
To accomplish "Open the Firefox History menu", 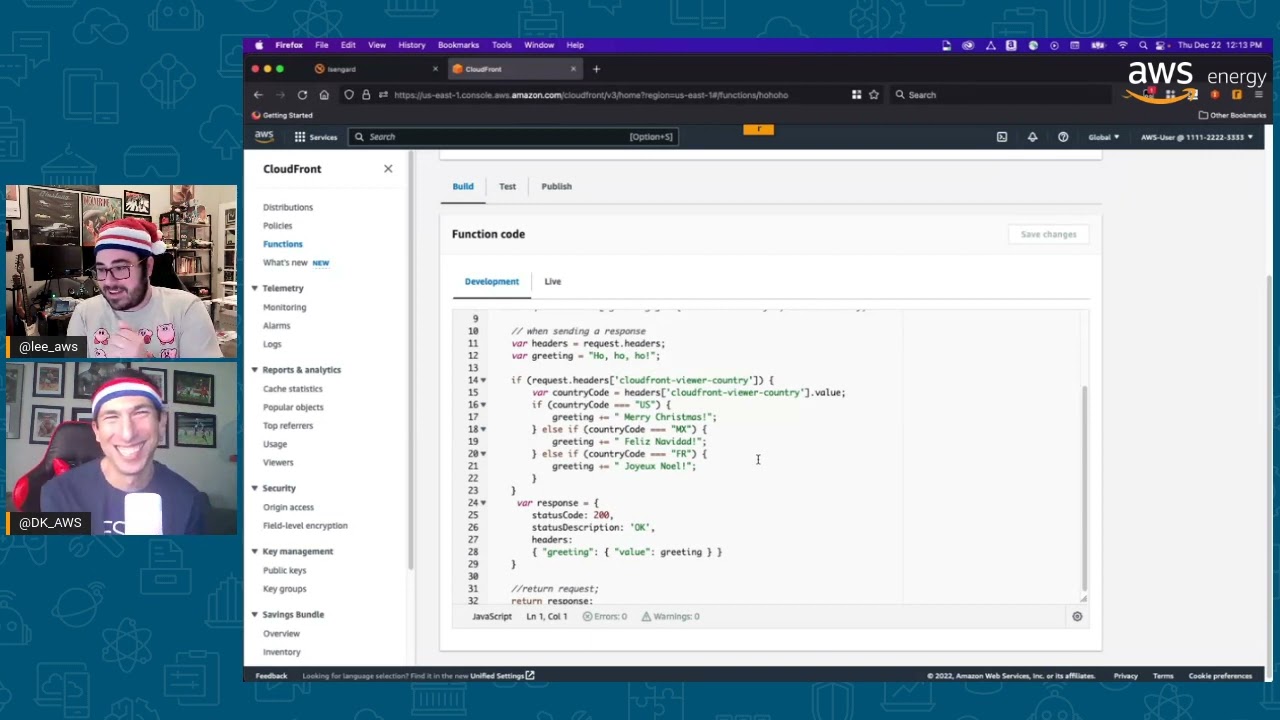I will click(411, 45).
